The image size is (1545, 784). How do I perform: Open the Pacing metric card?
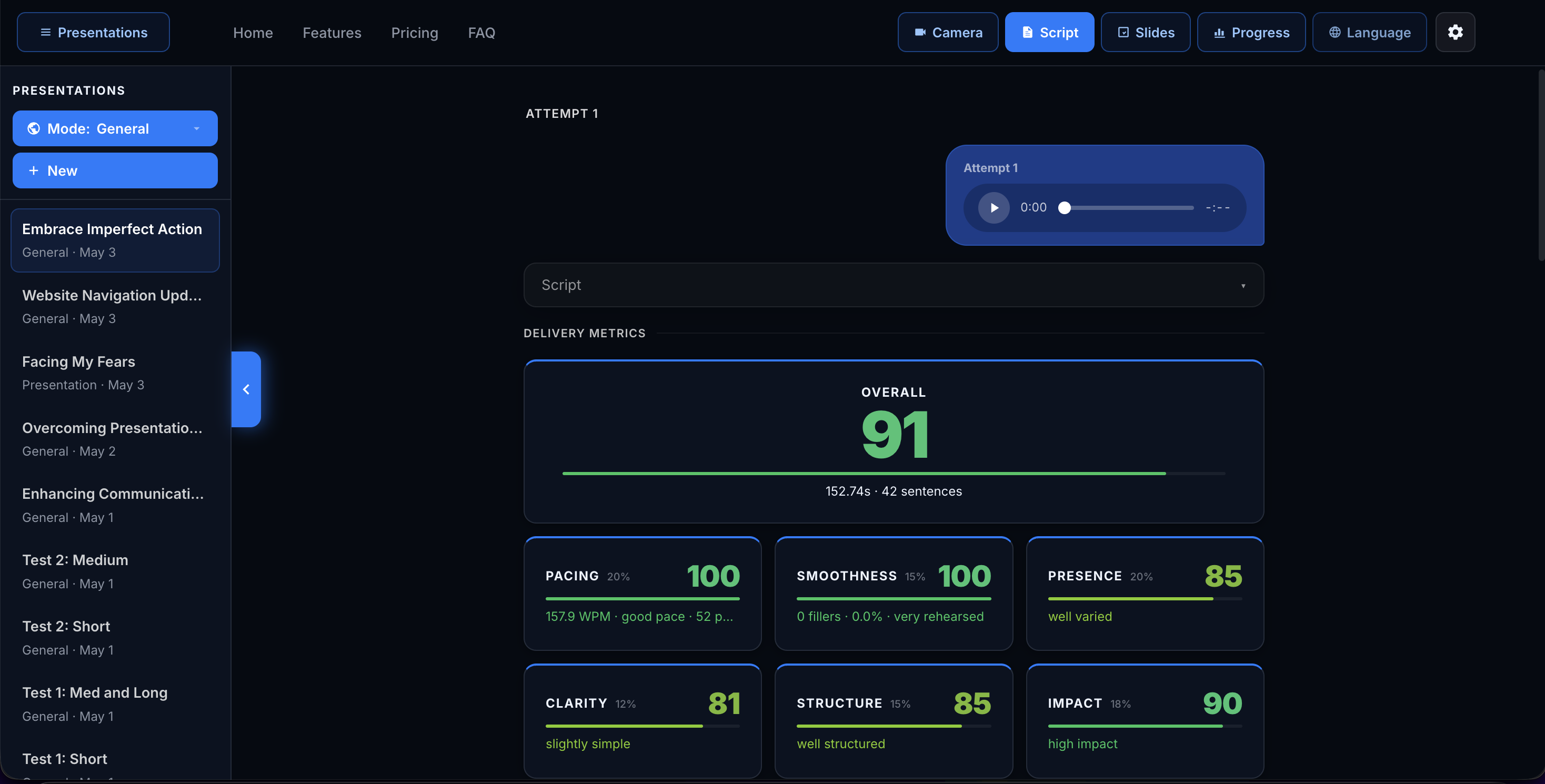pos(643,593)
